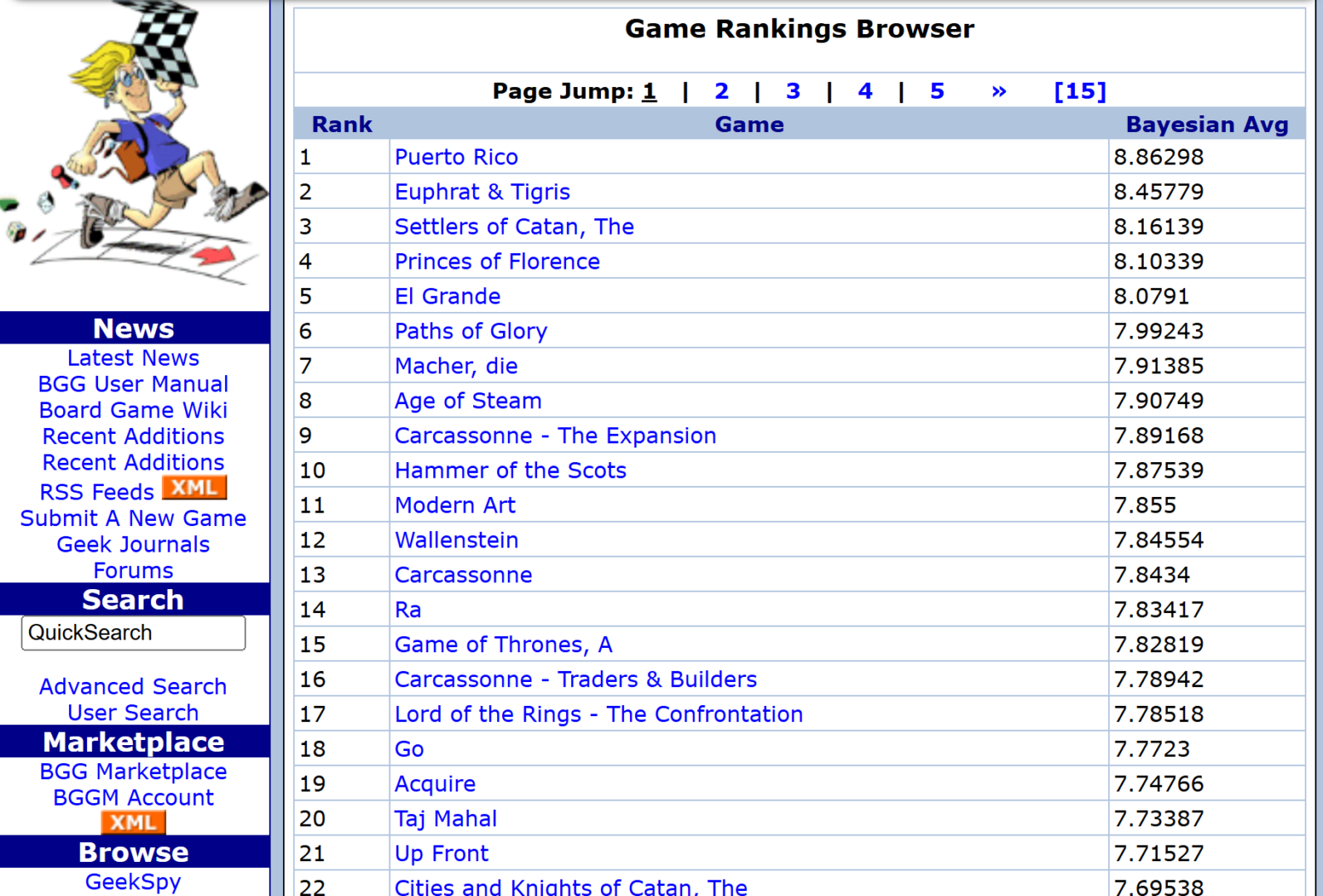Select the 7.855 rating of Modern Art

pyautogui.click(x=1145, y=505)
